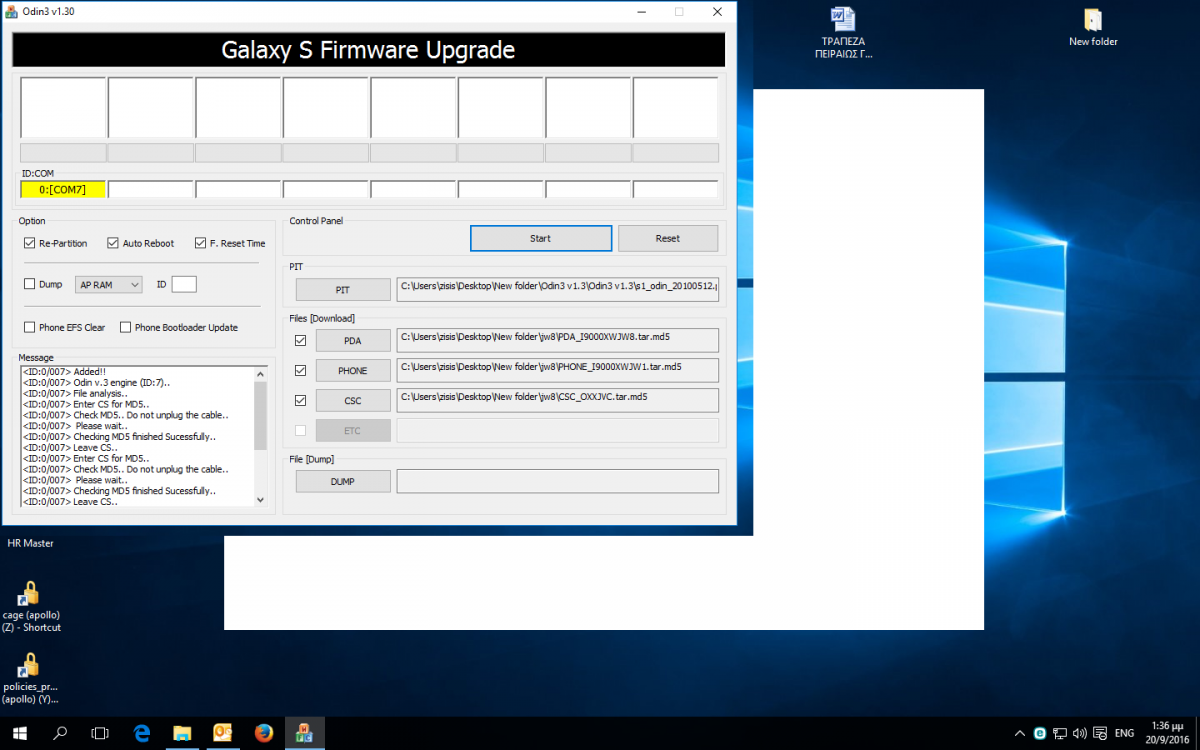Image resolution: width=1200 pixels, height=750 pixels.
Task: Open the network tray icon
Action: [x=1060, y=733]
